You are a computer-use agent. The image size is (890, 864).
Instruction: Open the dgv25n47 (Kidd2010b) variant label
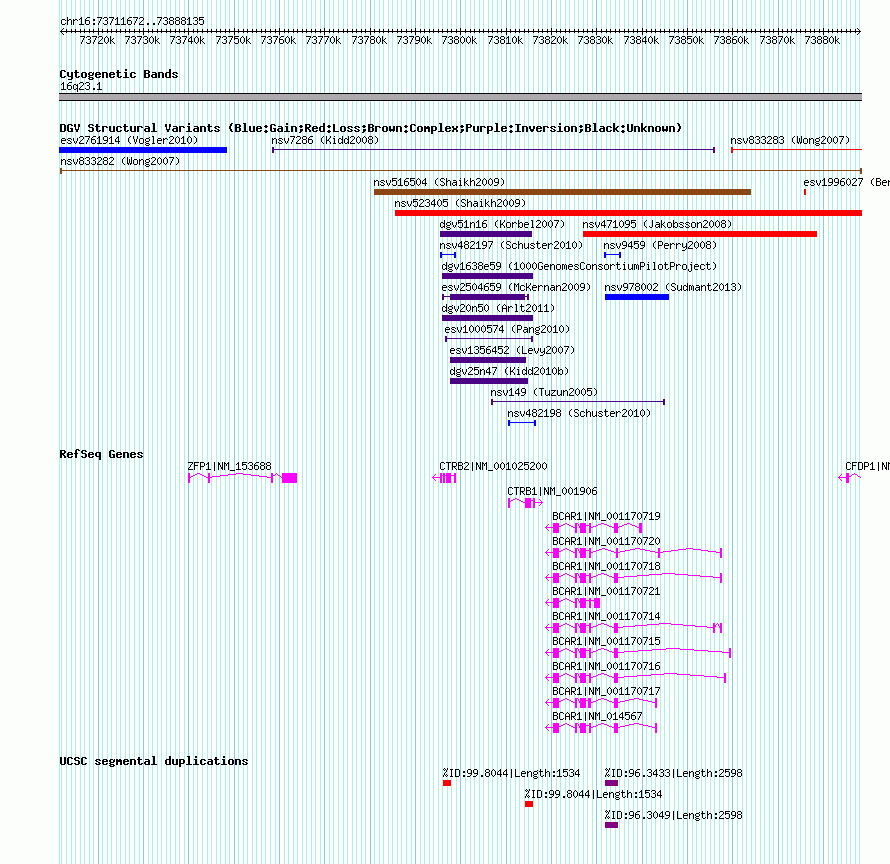[x=509, y=371]
